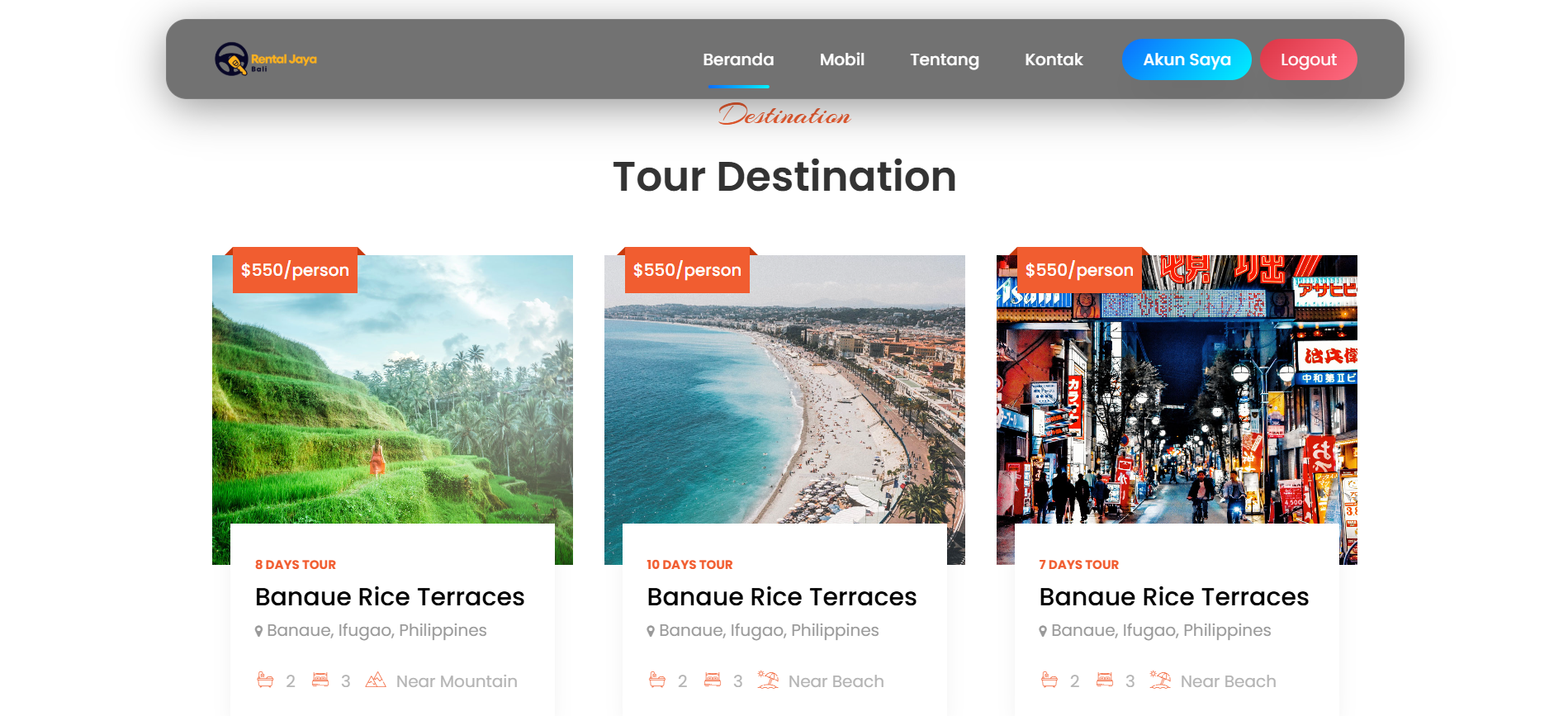Viewport: 1568px width, 716px height.
Task: Click beach icon on 7 days tour card
Action: (1160, 680)
